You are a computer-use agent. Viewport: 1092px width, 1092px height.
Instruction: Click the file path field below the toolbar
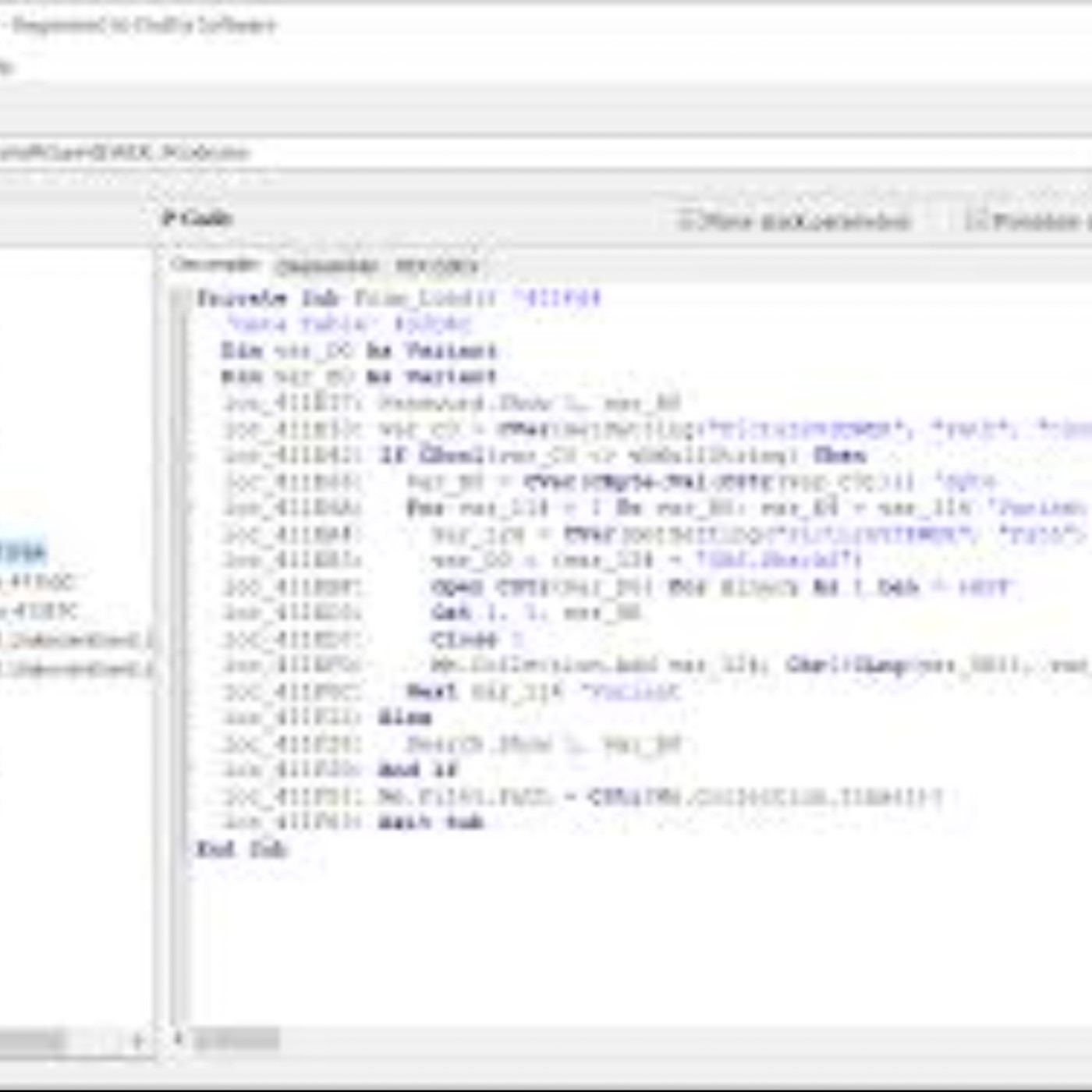tap(546, 152)
